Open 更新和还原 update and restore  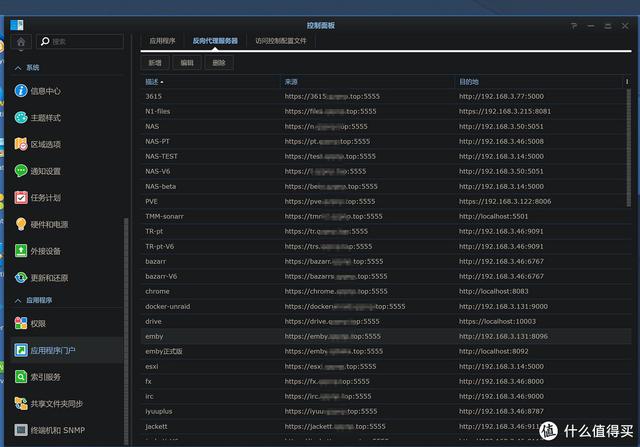click(x=22, y=277)
